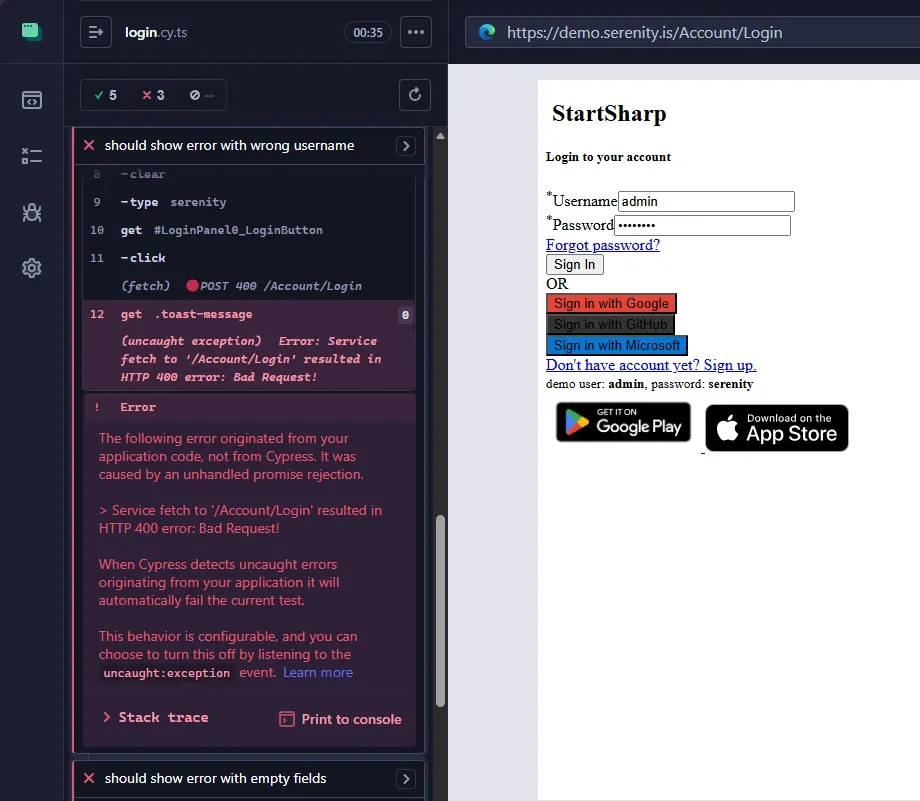Open empty fields test in IDE arrow
Image resolution: width=920 pixels, height=801 pixels.
coord(406,779)
